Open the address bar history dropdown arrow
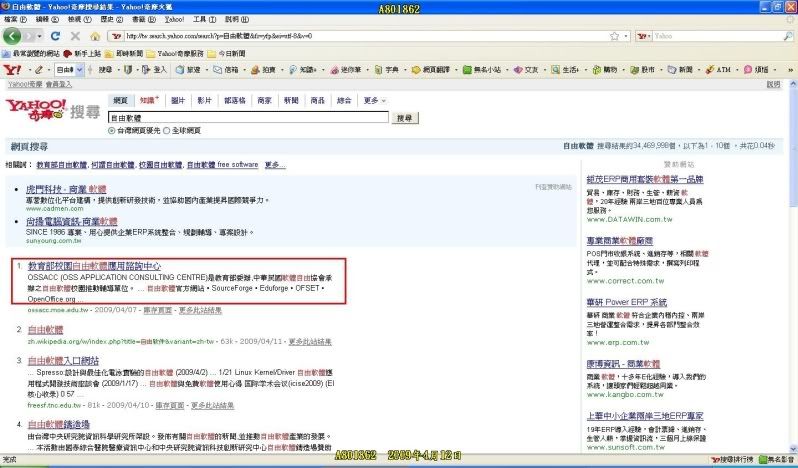 click(x=625, y=36)
